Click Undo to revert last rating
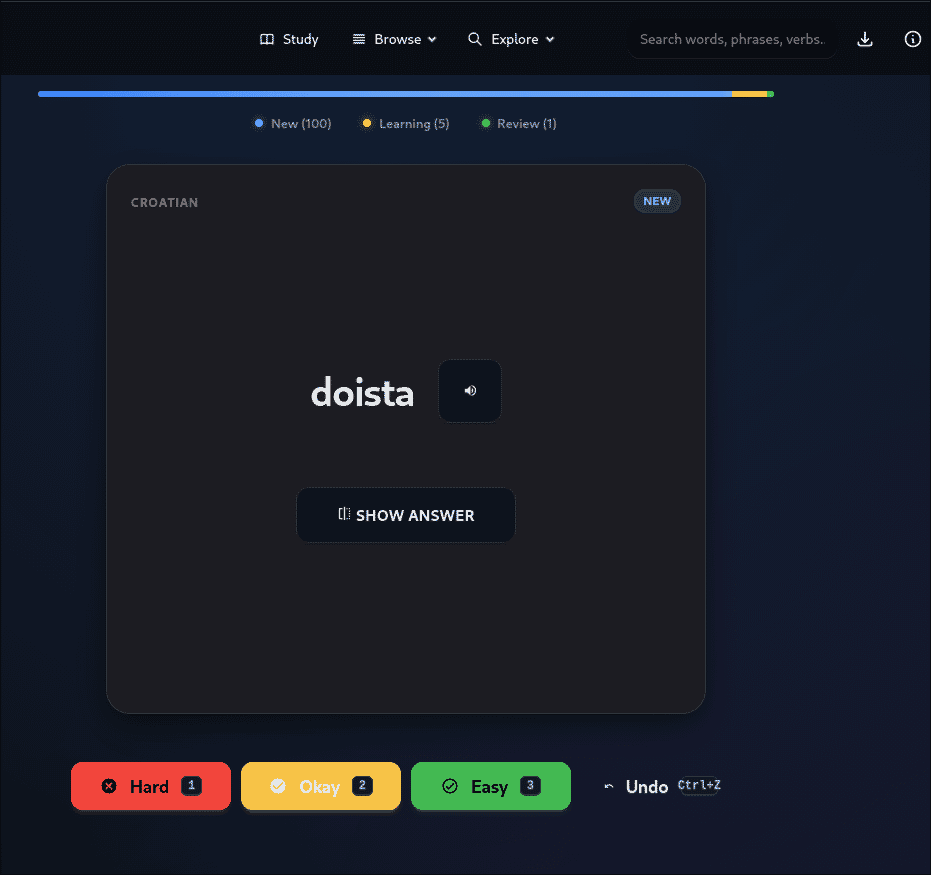 647,786
